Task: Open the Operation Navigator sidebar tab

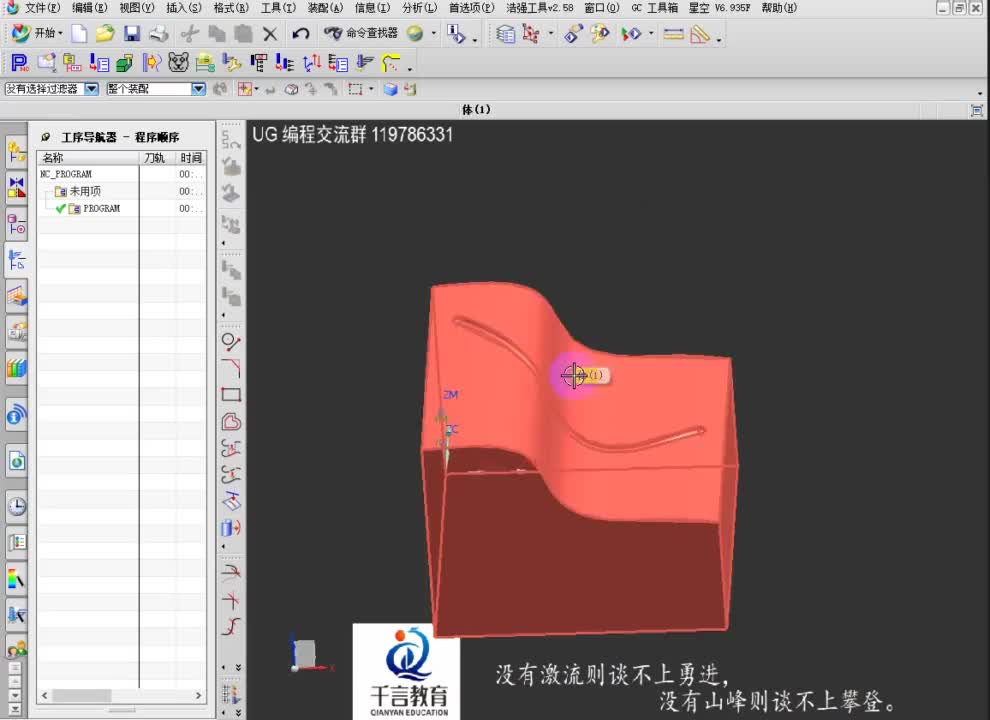Action: [x=16, y=260]
